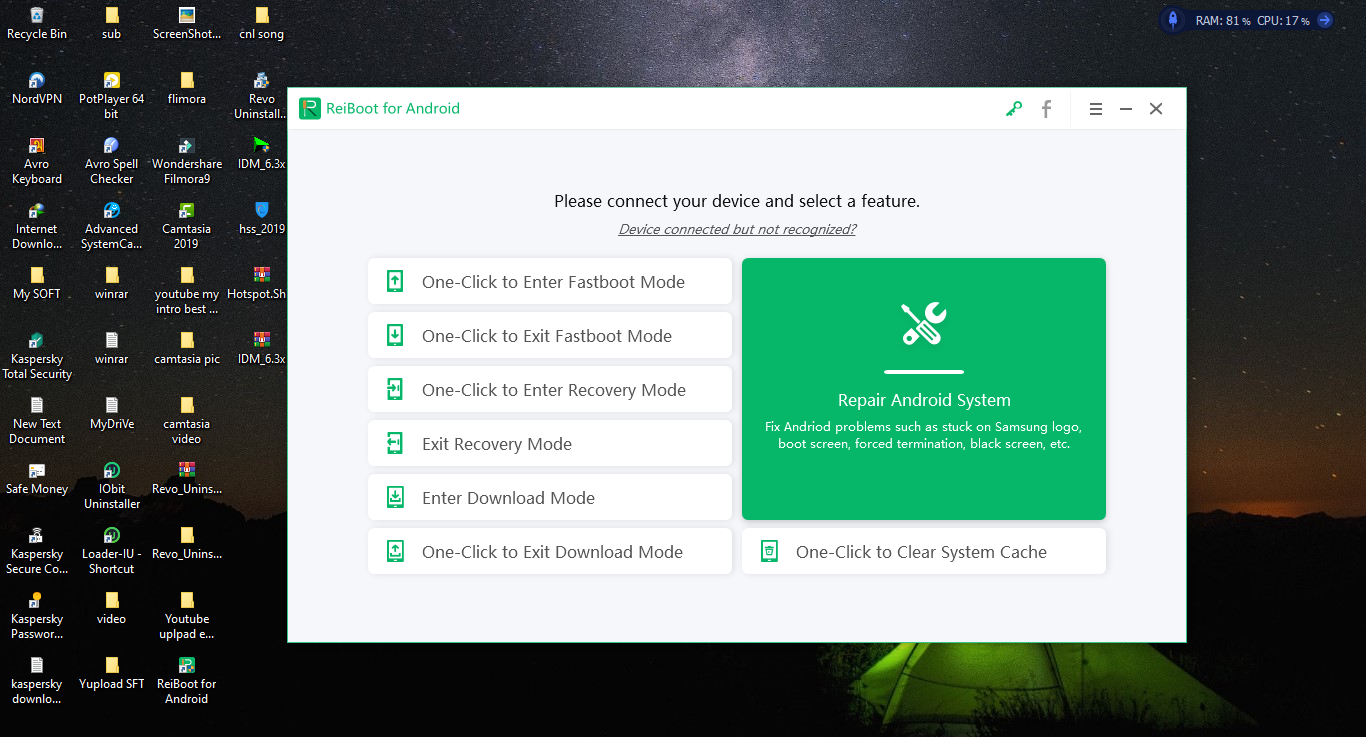Click the 'CPU: 17 %' reading
Screen dimensions: 1366x737
click(1283, 20)
